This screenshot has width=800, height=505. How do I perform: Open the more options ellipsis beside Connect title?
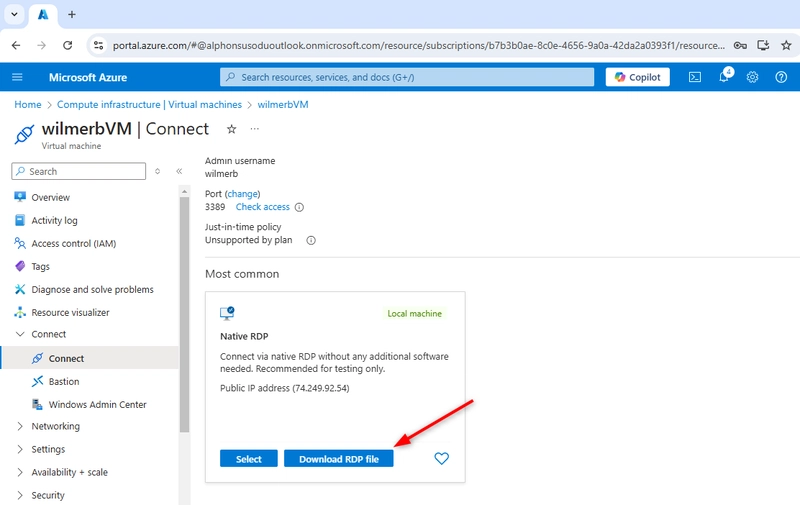(255, 129)
